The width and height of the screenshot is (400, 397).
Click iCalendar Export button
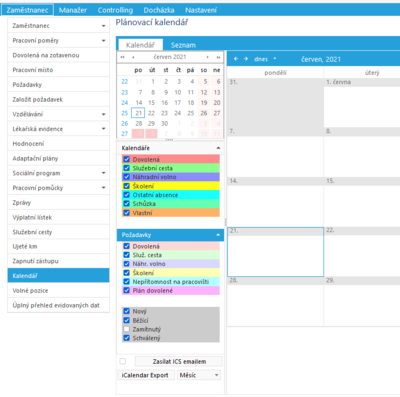point(145,375)
